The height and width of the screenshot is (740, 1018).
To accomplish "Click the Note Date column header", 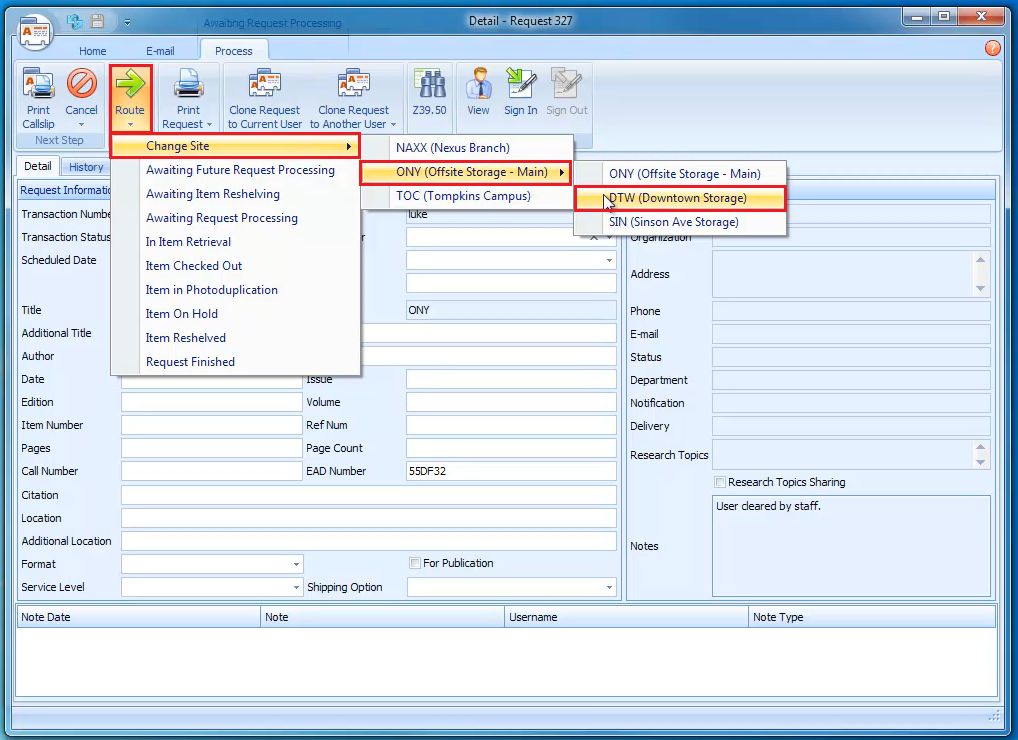I will (46, 617).
